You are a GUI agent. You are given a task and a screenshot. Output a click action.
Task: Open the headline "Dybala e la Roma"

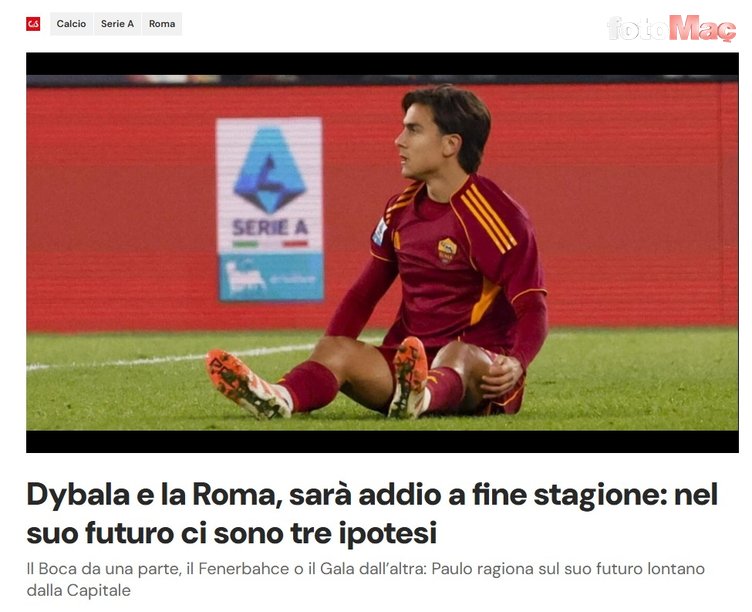[x=372, y=513]
